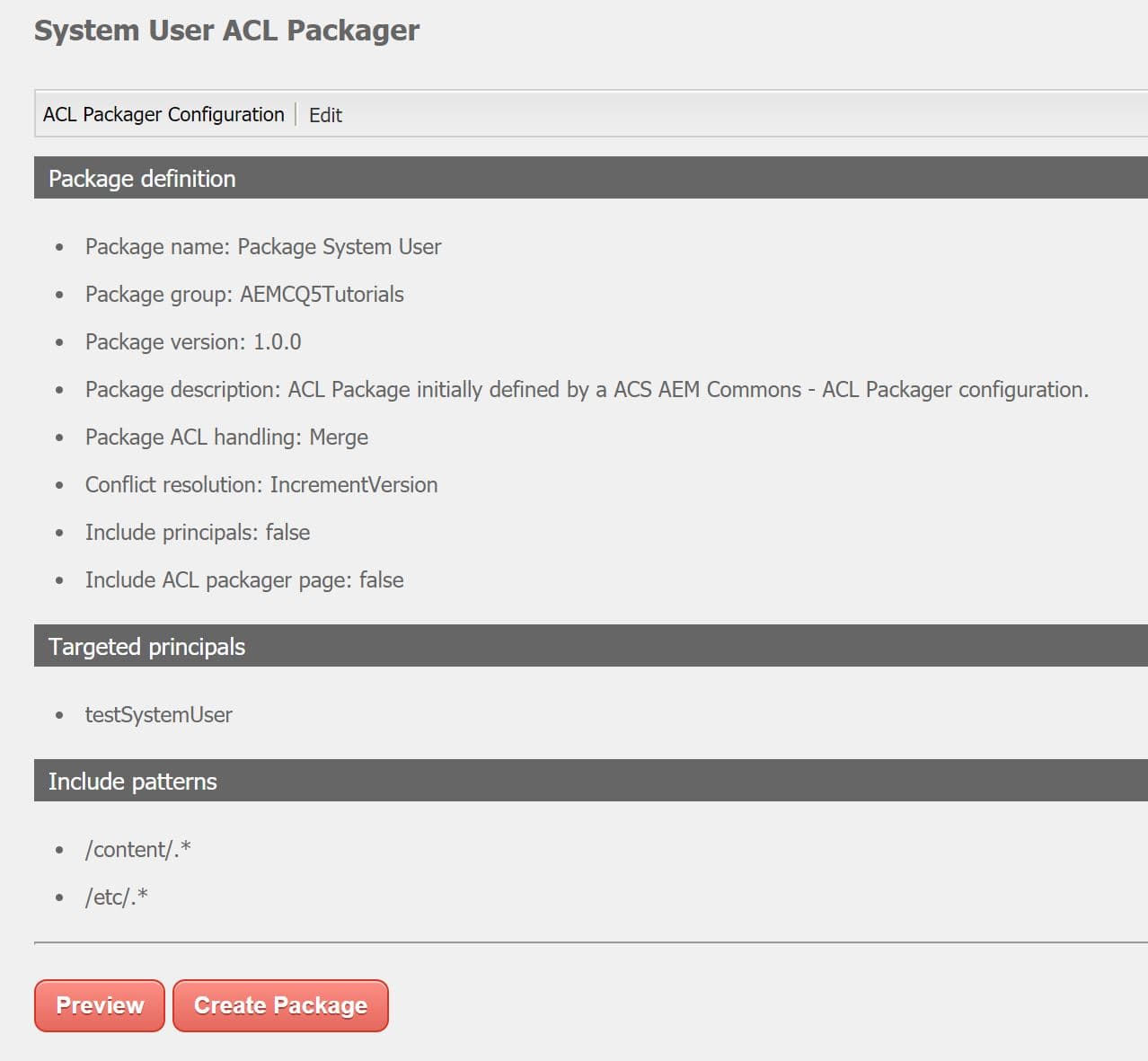Switch to the ACL Packager Configuration tab
Viewport: 1148px width, 1061px height.
(163, 114)
